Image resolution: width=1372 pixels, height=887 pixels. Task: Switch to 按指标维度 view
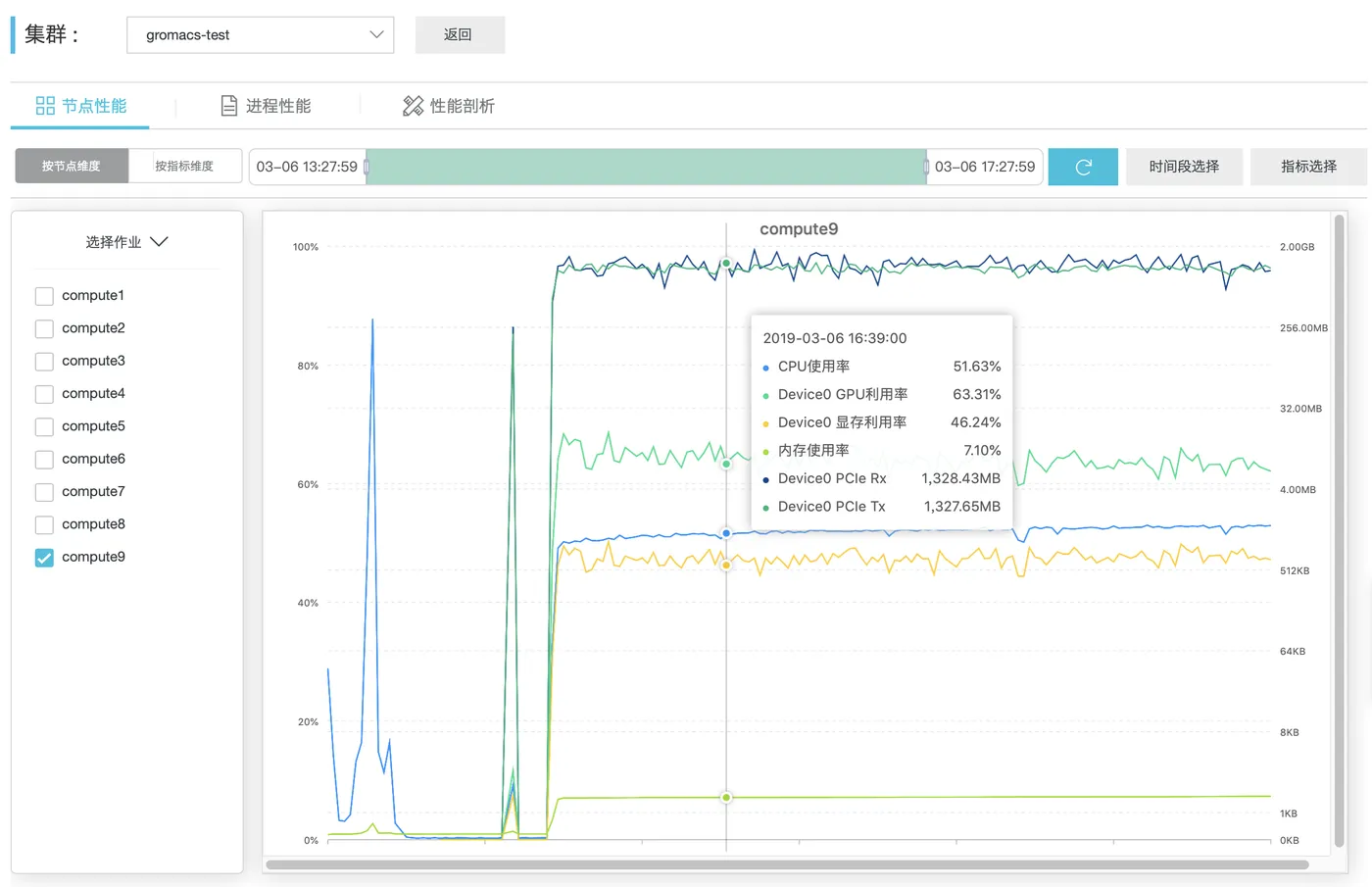pos(184,167)
